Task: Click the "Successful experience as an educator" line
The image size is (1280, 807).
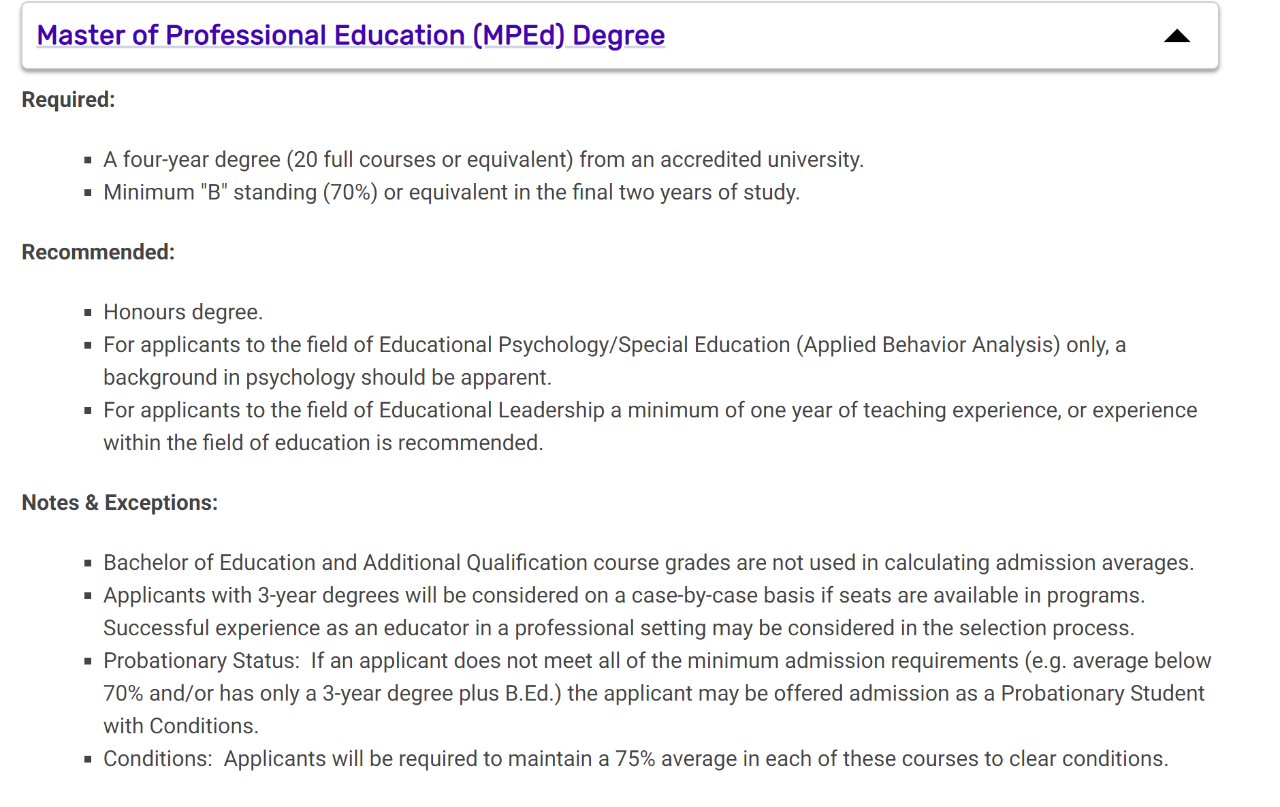Action: 619,628
